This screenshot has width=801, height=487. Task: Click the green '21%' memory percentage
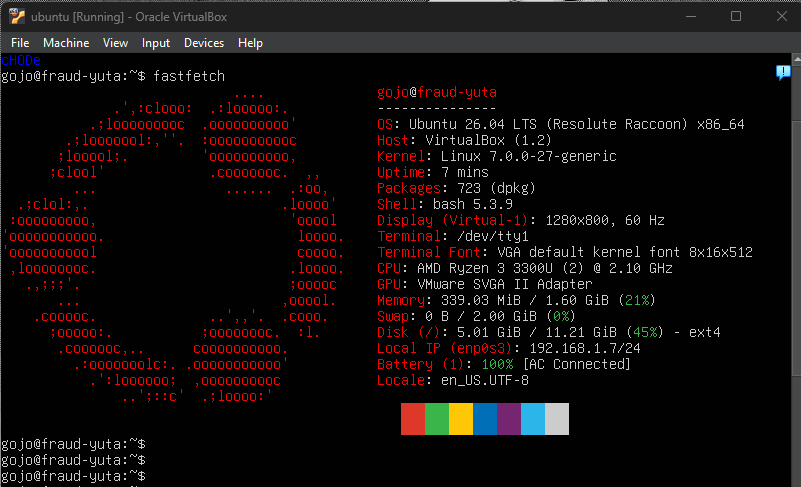(x=637, y=300)
